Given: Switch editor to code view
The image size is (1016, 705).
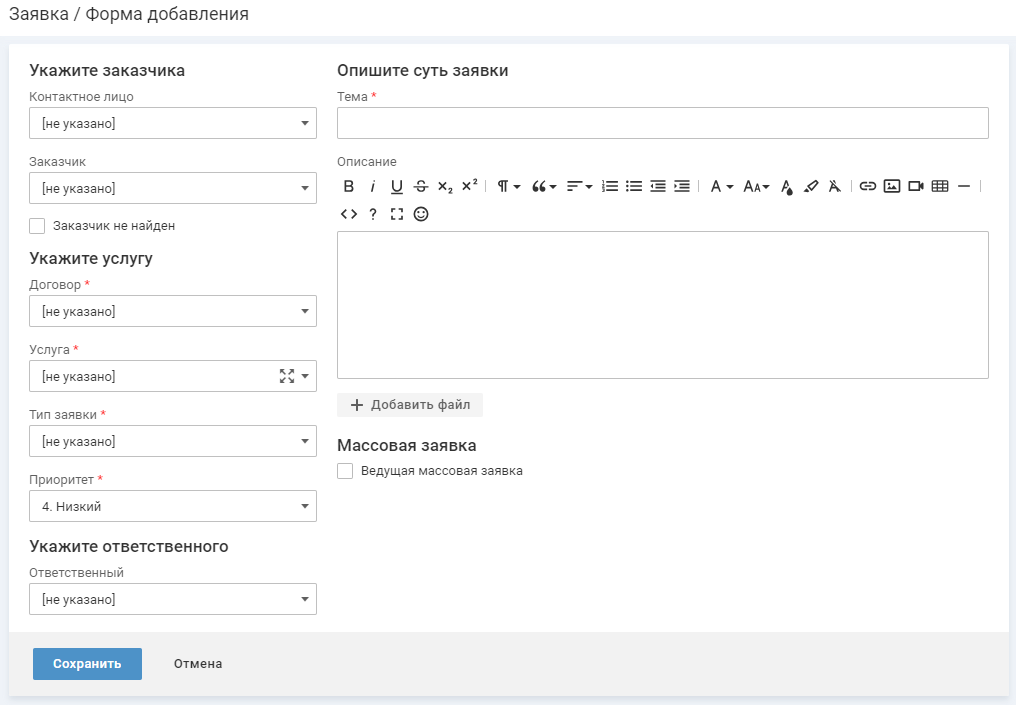Looking at the screenshot, I should [349, 214].
